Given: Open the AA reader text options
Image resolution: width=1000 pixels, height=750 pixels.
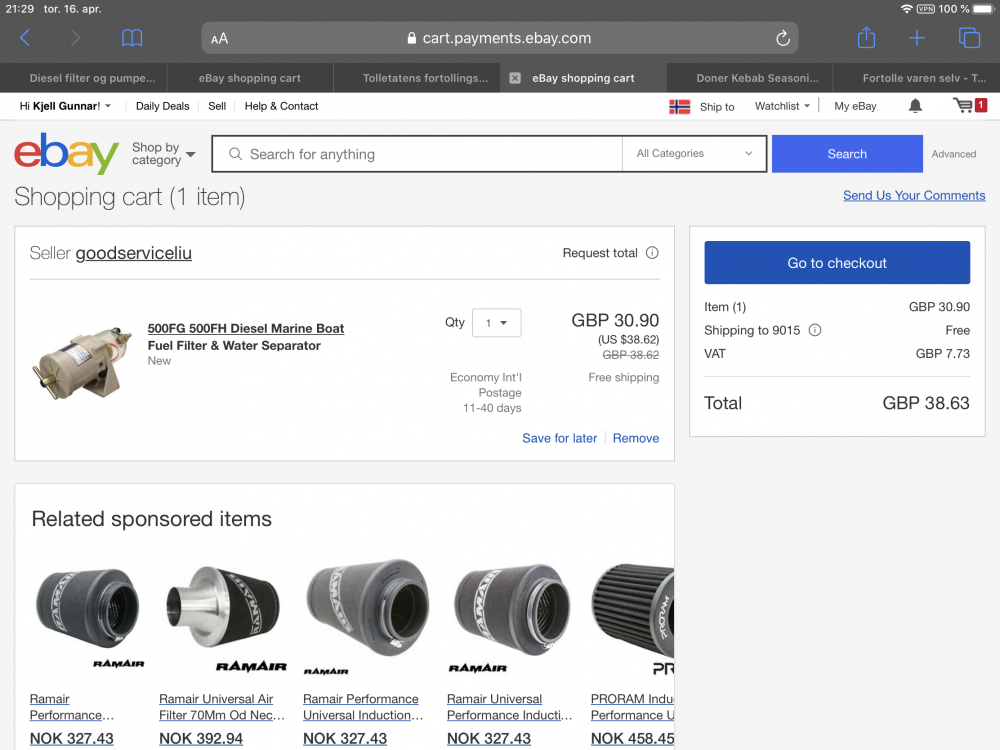Looking at the screenshot, I should click(219, 39).
